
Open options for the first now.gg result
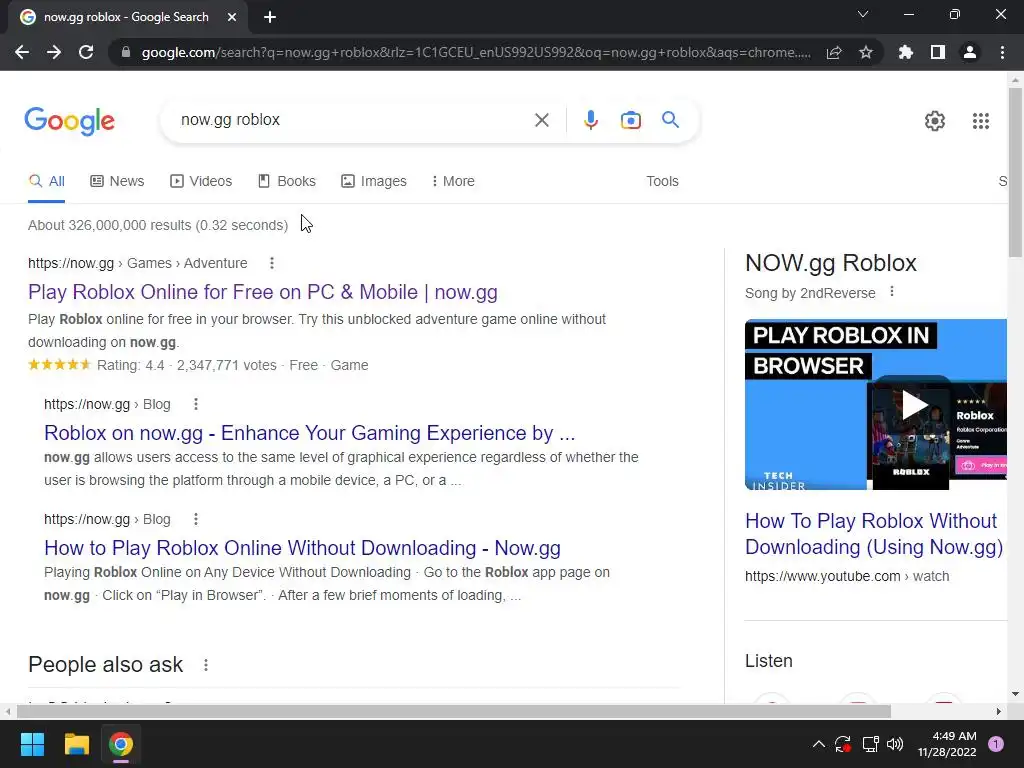pos(272,263)
